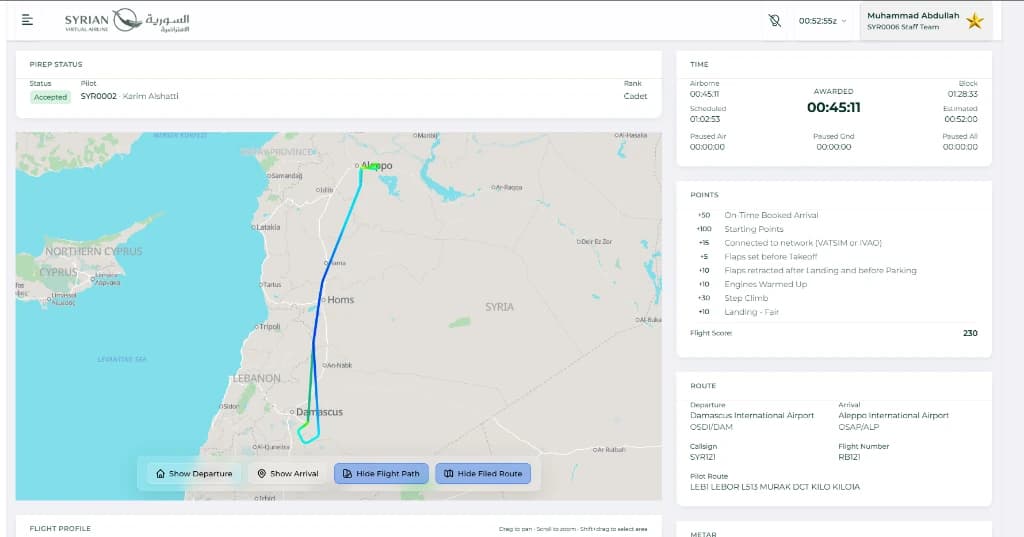The height and width of the screenshot is (537, 1024).
Task: Click the map icon on Hide Filed Route
Action: [x=449, y=474]
